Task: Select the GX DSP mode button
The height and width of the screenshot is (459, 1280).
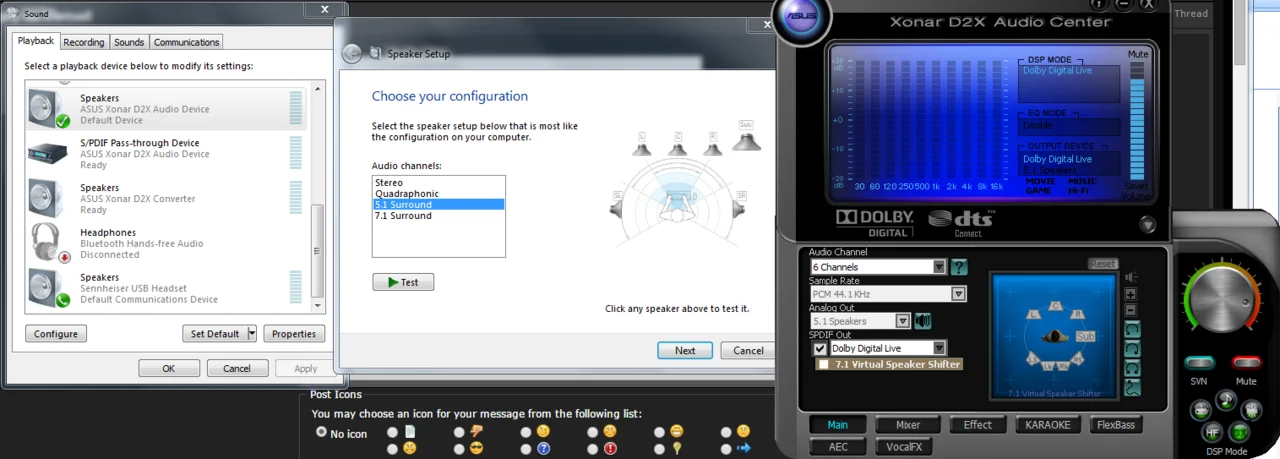Action: coord(1240,432)
